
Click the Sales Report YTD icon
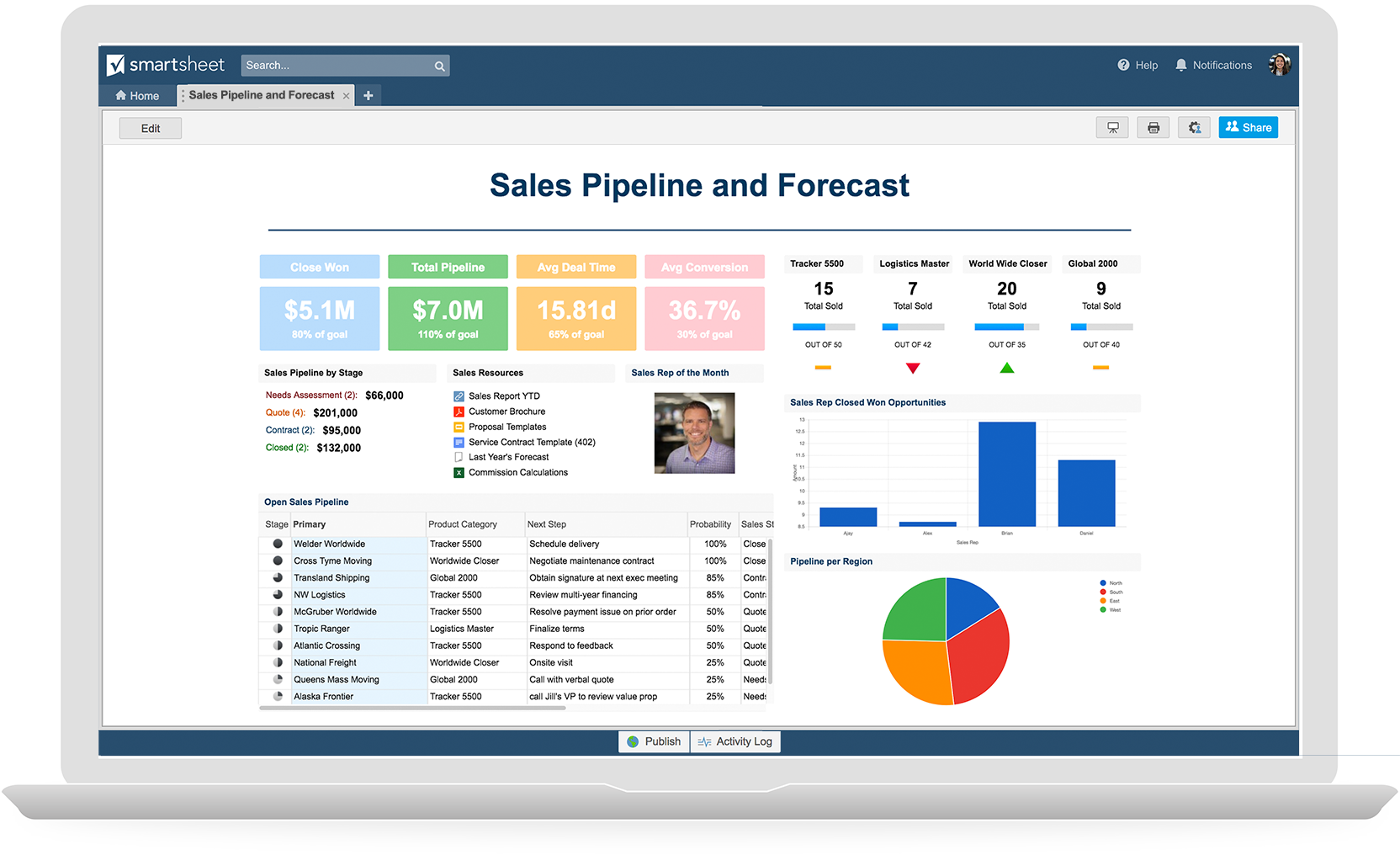tap(459, 396)
